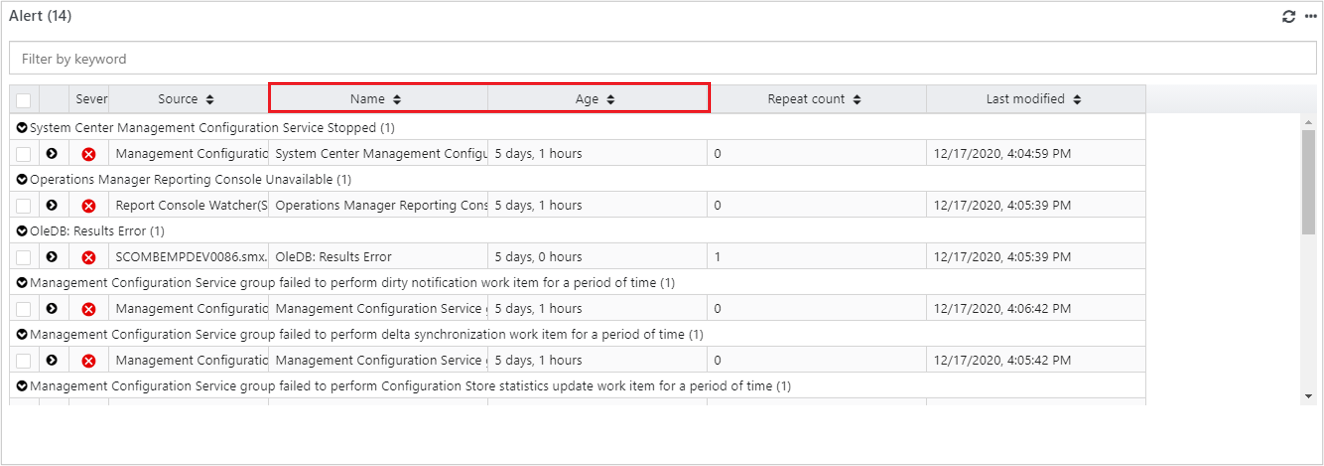Screen dimensions: 1324x466
Task: Click the Age column header
Action: click(x=597, y=99)
